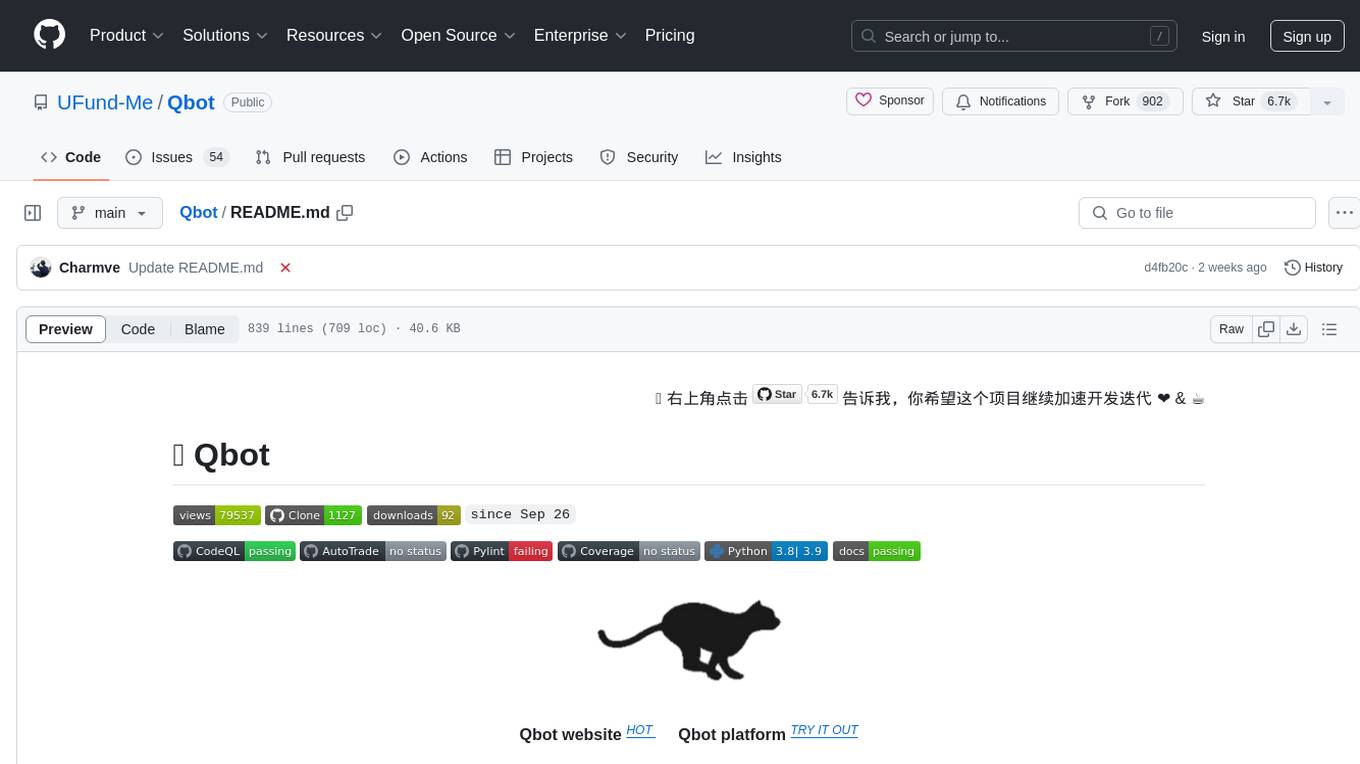Image resolution: width=1360 pixels, height=764 pixels.
Task: Switch to the Security tab
Action: [639, 157]
